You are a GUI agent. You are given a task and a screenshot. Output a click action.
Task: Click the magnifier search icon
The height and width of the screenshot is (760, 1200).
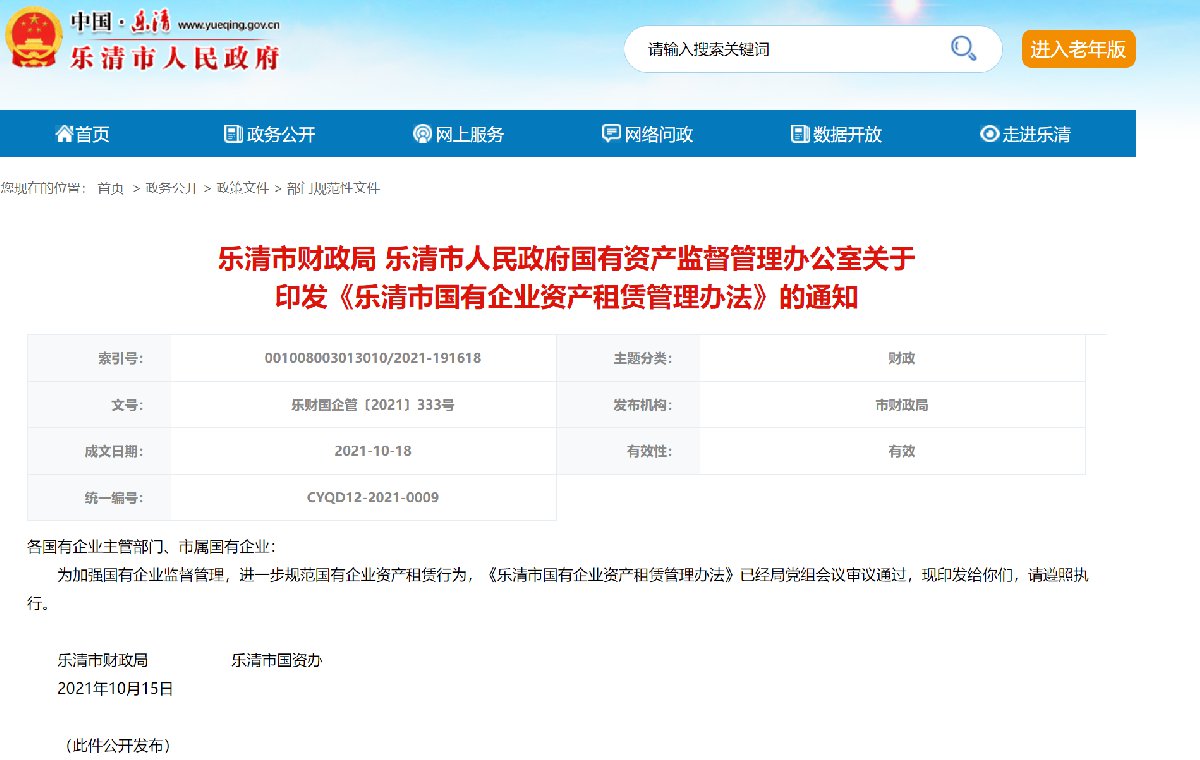pos(963,48)
